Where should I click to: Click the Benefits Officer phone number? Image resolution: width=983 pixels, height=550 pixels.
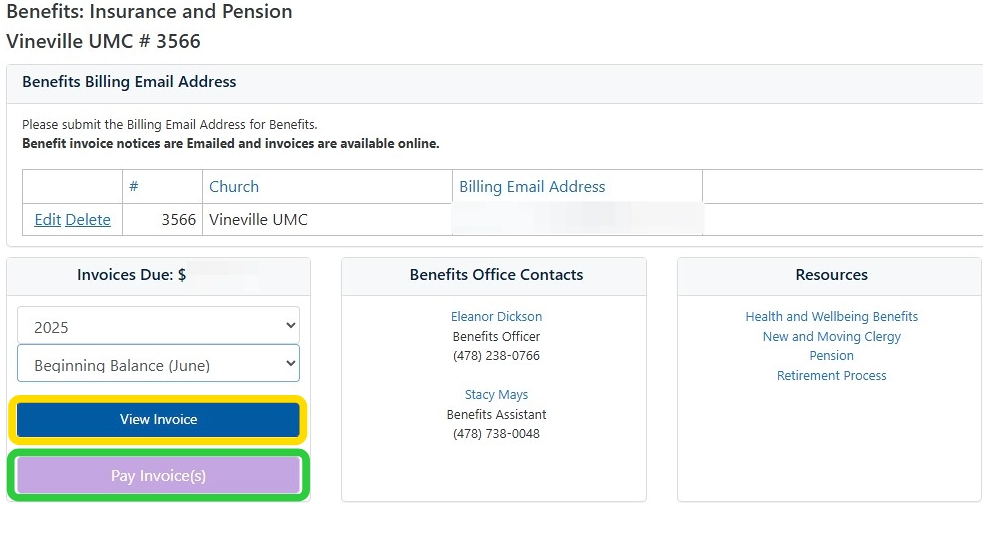coord(496,356)
